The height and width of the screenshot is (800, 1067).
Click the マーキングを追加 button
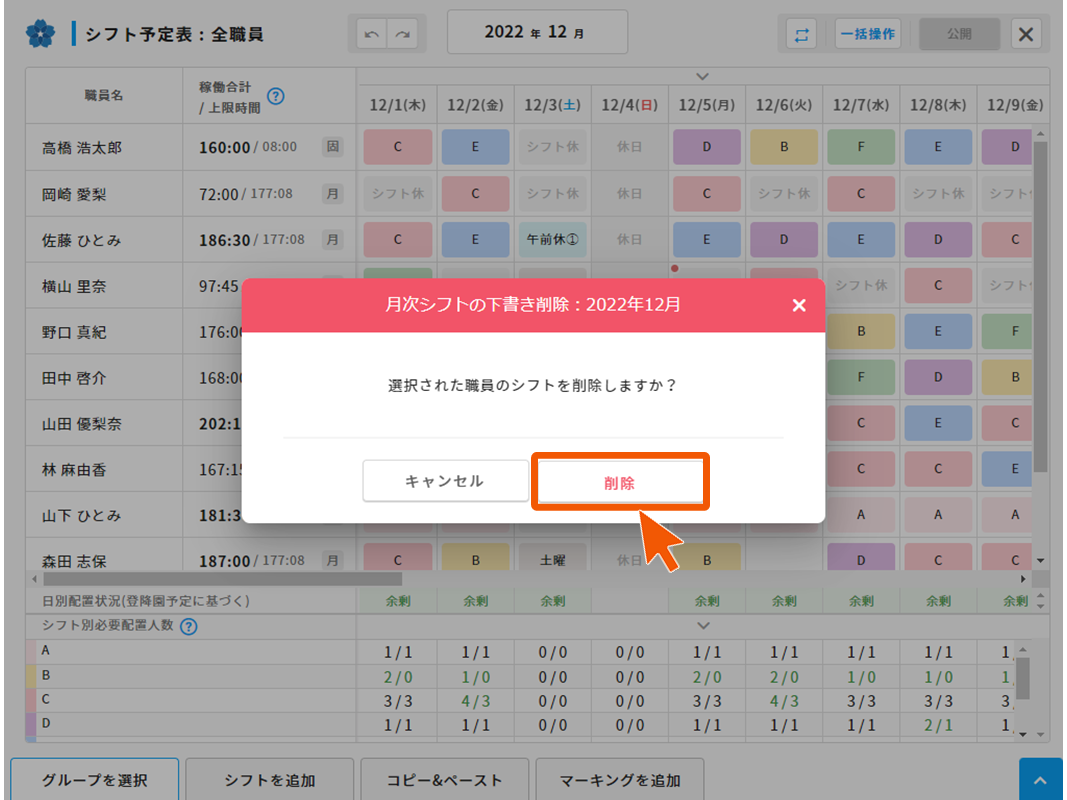(620, 780)
